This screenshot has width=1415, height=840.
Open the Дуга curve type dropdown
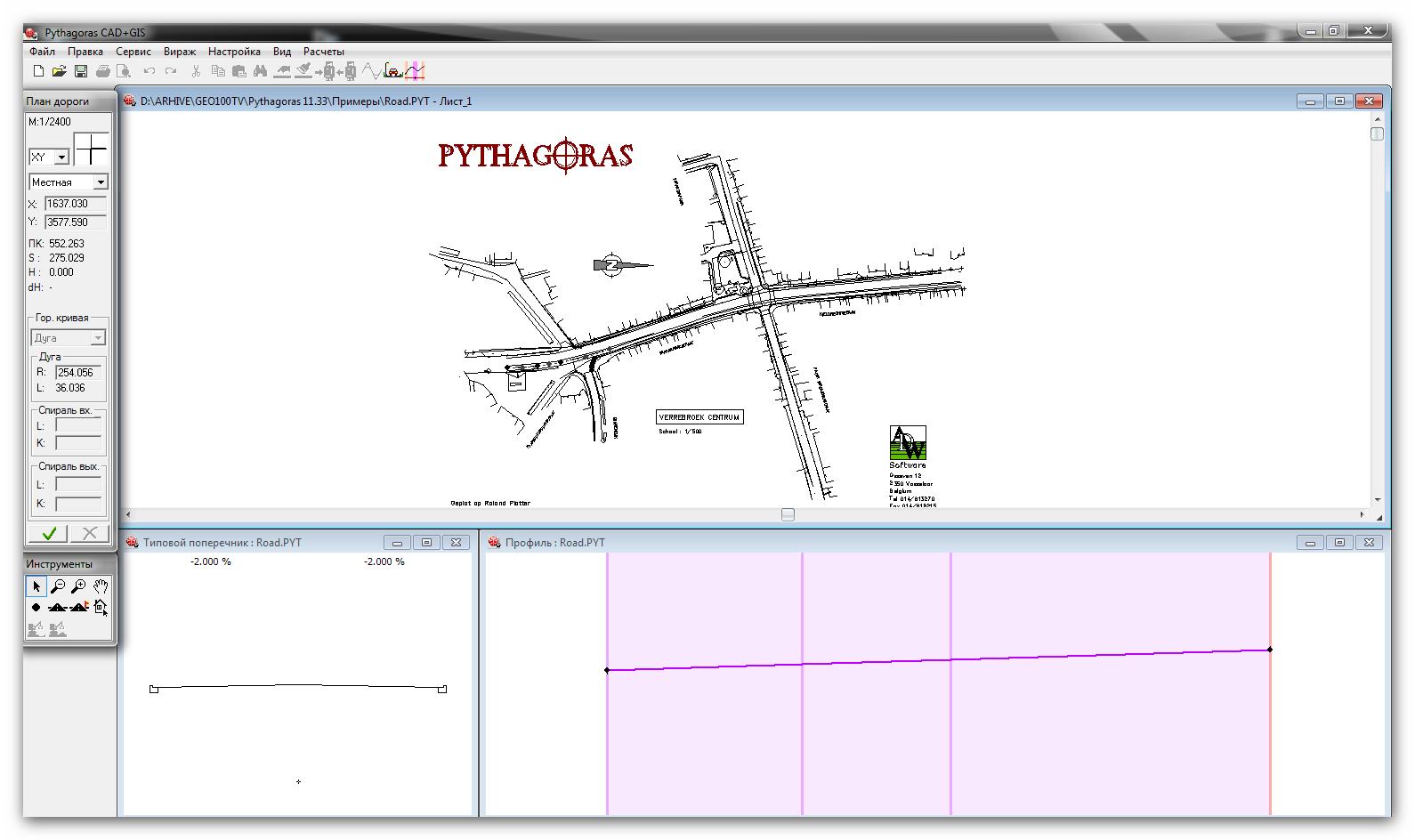click(98, 338)
